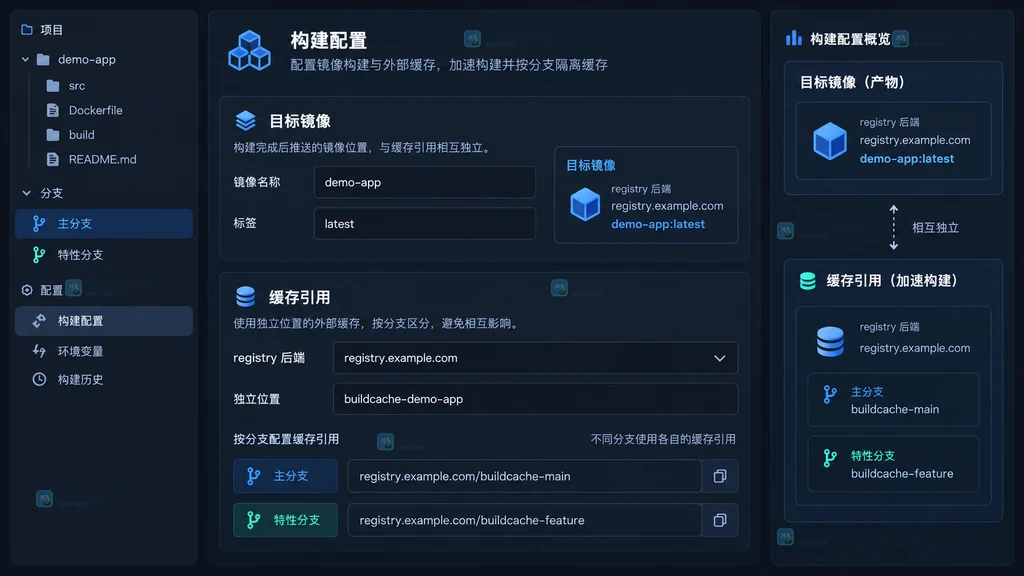This screenshot has height=576, width=1024.
Task: Copy the buildcache-feature reference
Action: (720, 520)
